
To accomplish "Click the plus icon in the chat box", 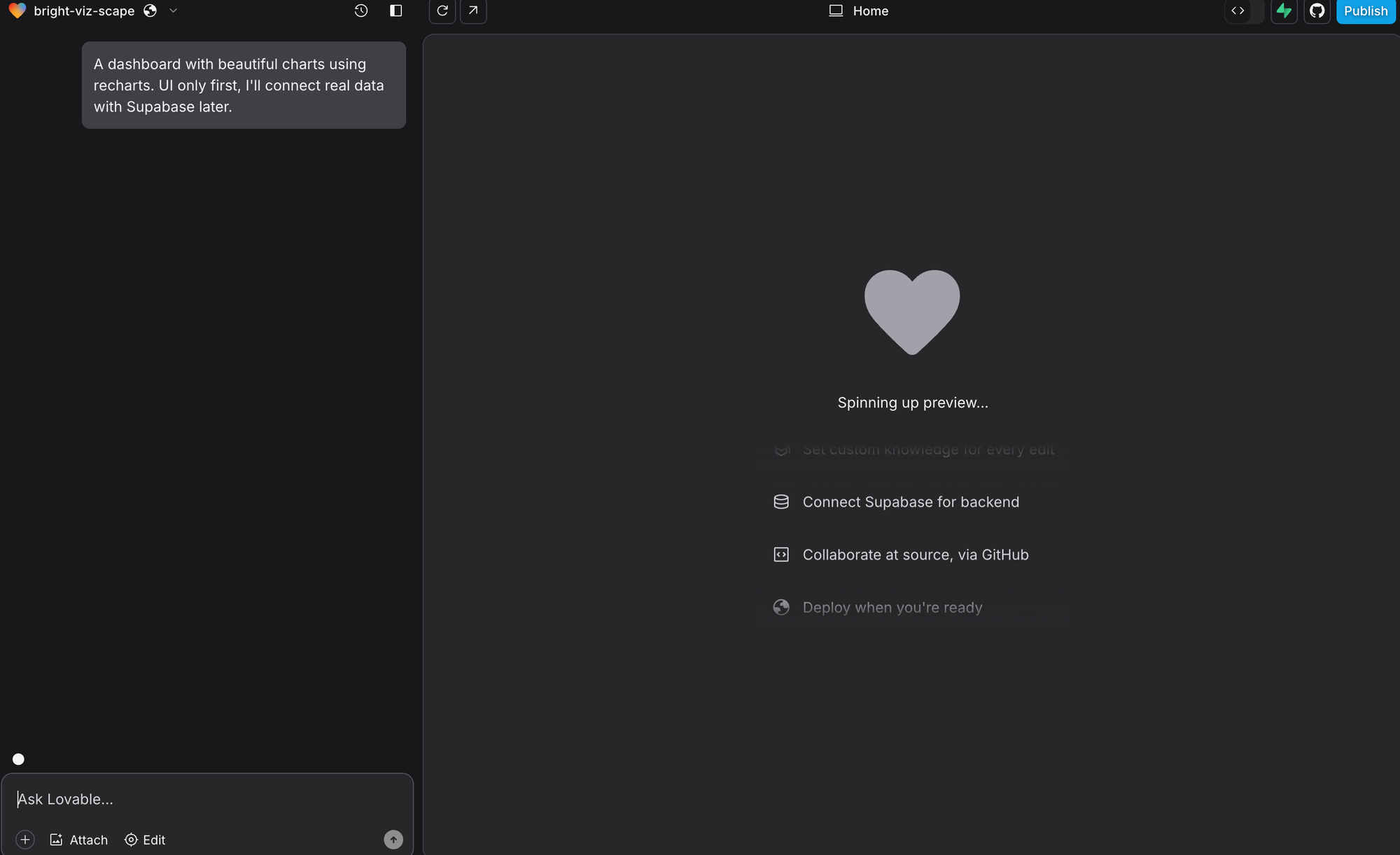I will coord(26,840).
